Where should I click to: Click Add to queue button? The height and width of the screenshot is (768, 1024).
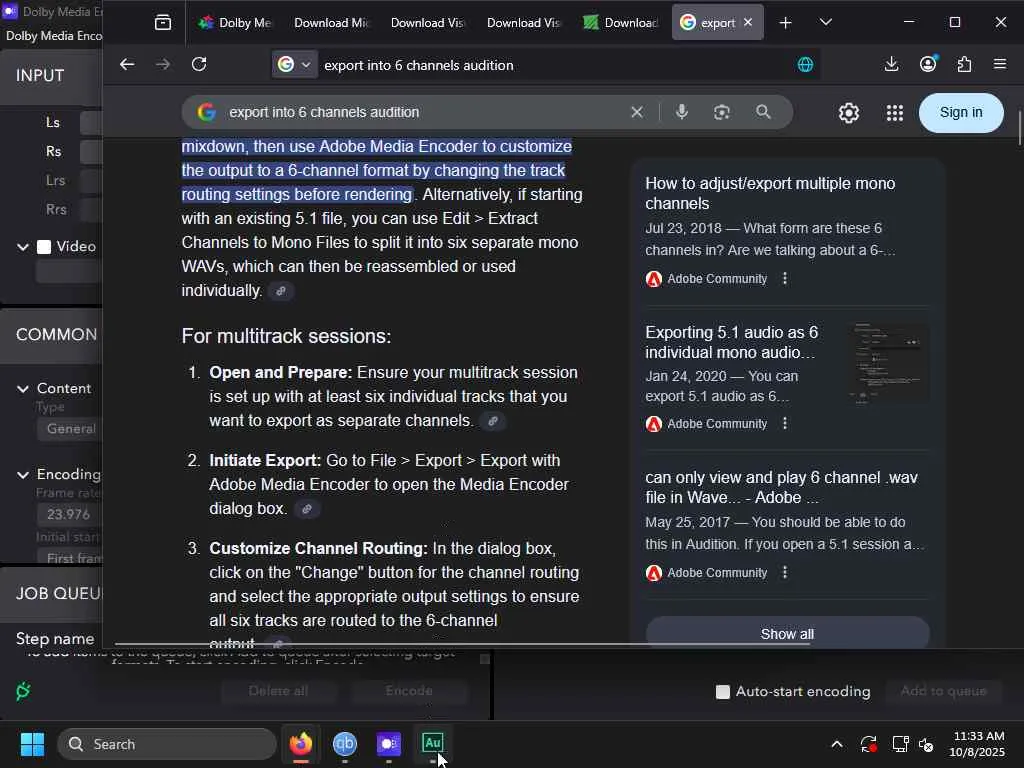pos(943,691)
